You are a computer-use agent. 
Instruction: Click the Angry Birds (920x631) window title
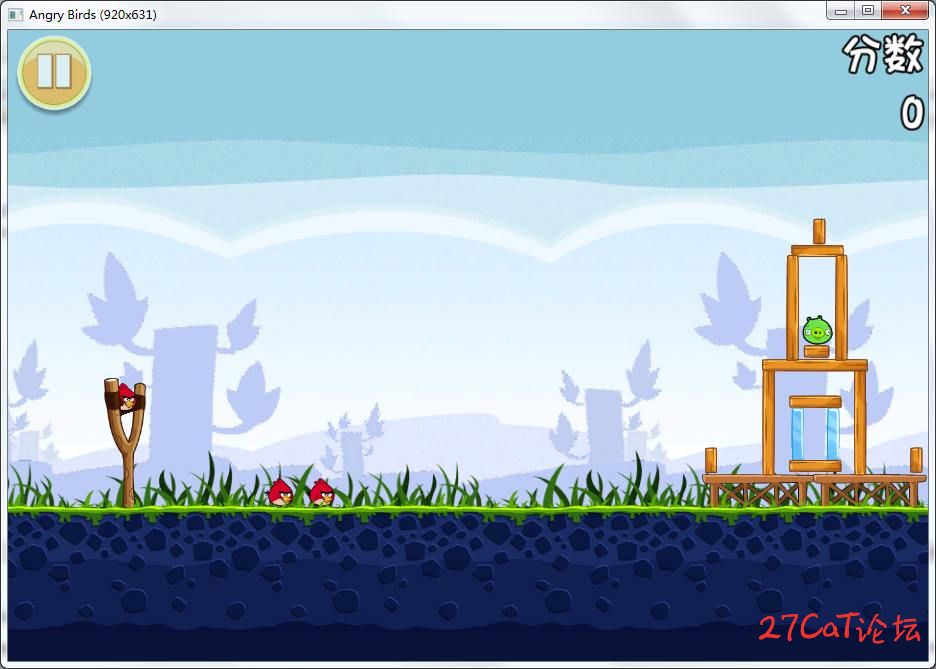[x=93, y=14]
